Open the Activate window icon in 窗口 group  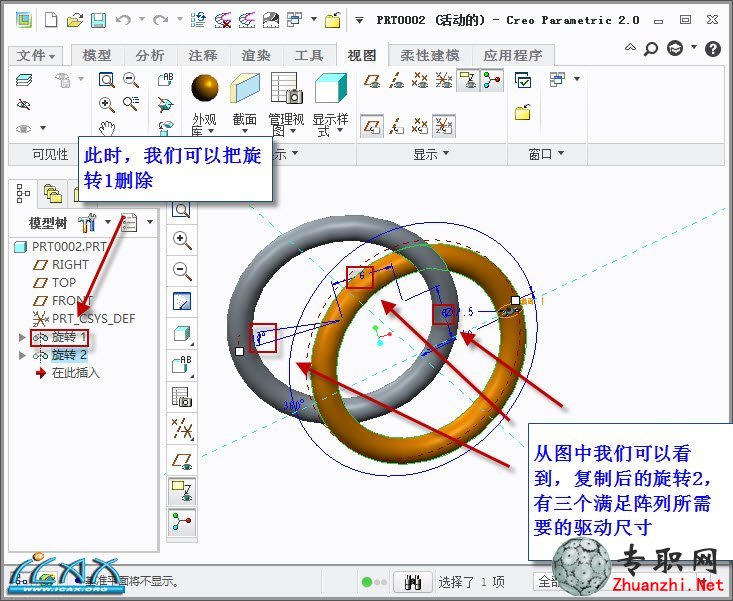click(x=523, y=80)
